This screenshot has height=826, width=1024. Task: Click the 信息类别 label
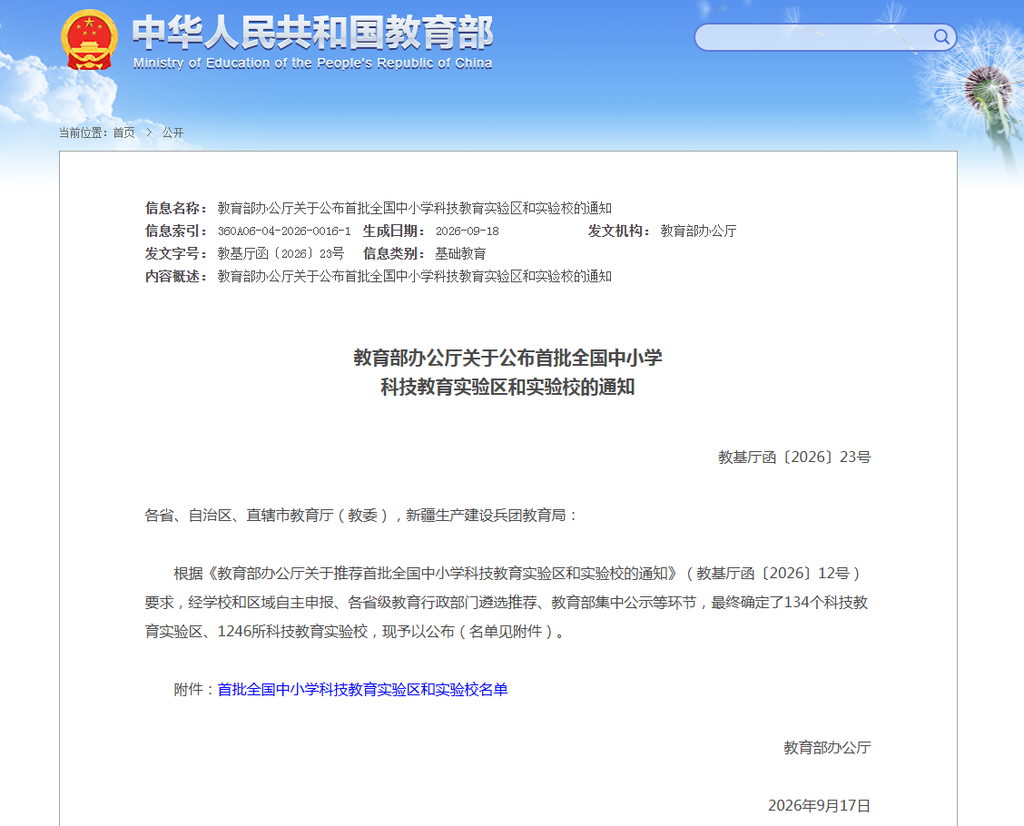[394, 254]
